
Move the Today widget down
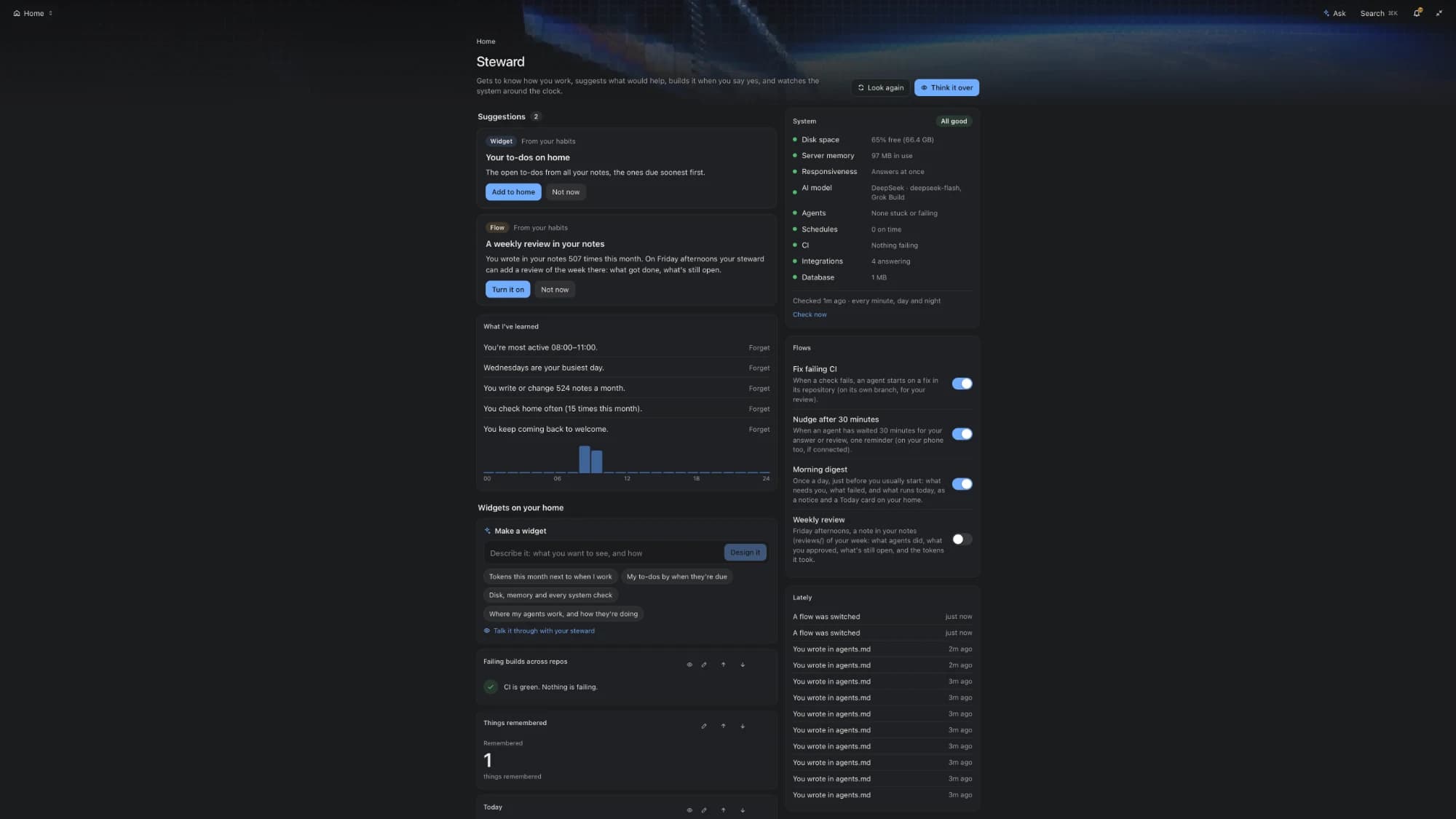pyautogui.click(x=743, y=810)
